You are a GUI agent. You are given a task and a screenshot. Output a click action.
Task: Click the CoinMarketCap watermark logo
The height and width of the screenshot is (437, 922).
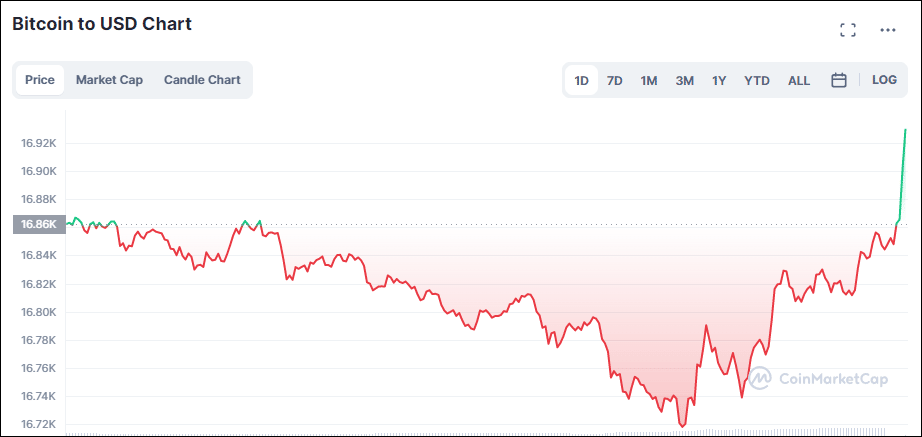point(813,378)
